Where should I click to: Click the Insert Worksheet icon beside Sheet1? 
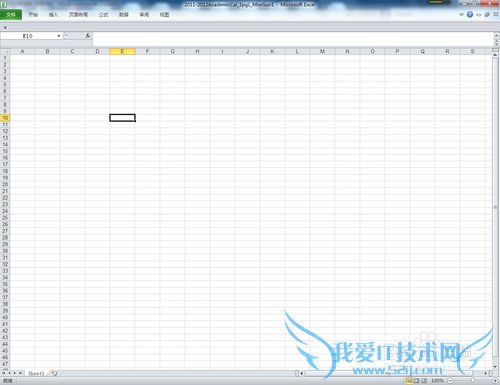pyautogui.click(x=54, y=373)
